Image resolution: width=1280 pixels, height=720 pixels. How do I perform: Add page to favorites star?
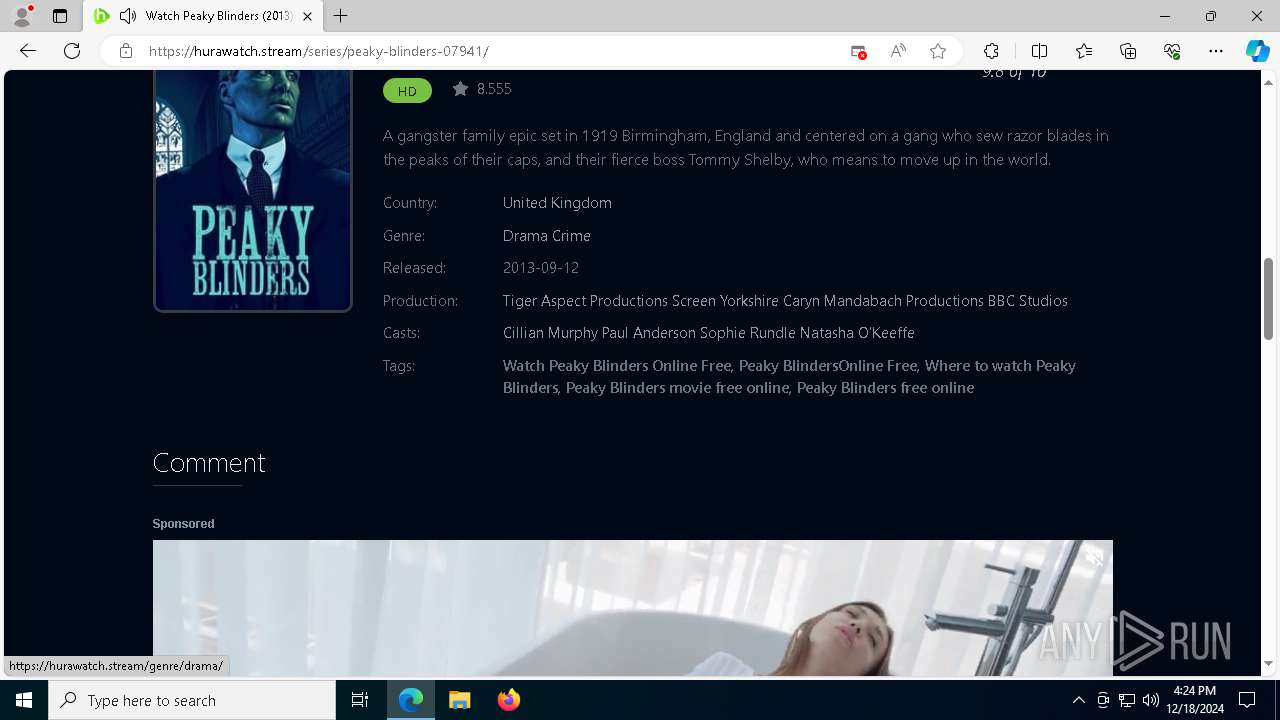[938, 51]
